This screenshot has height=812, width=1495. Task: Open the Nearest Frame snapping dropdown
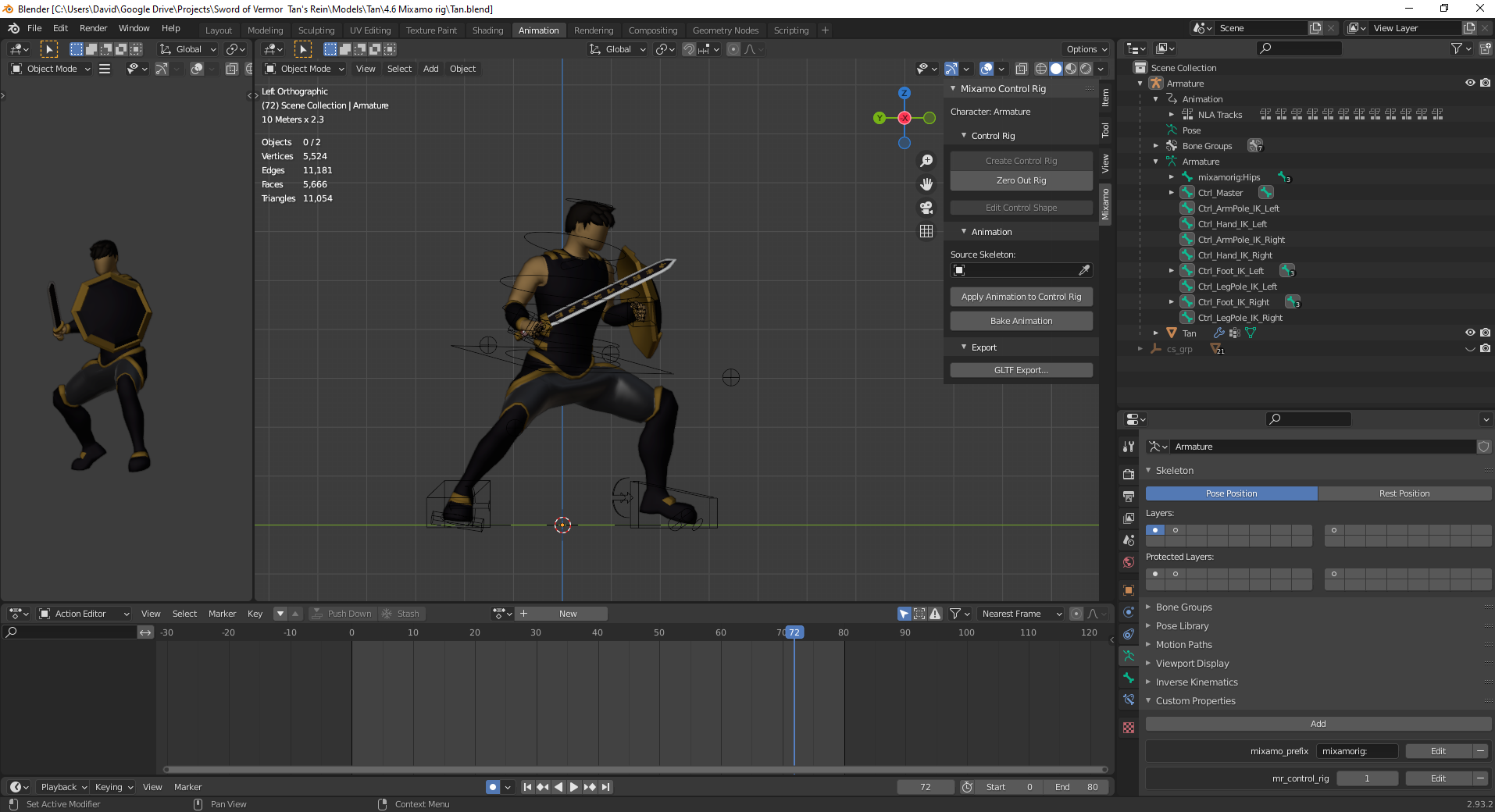click(x=1020, y=614)
